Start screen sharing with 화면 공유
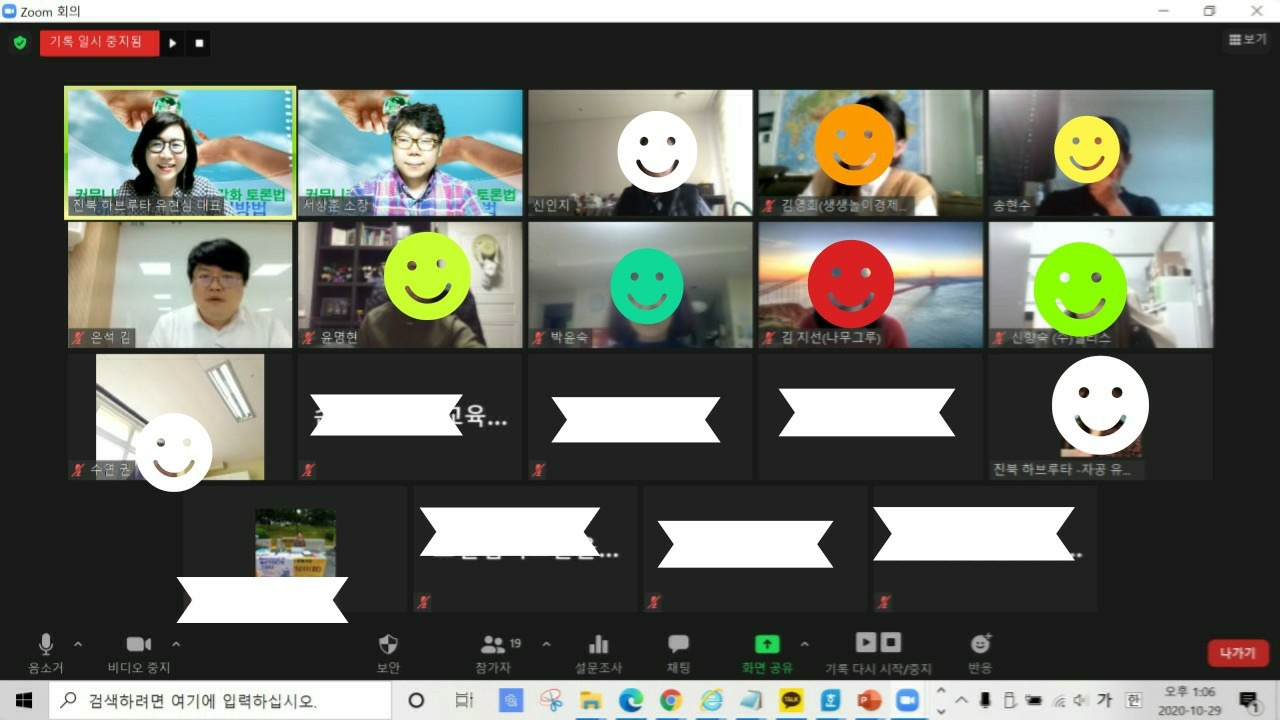 coord(767,654)
